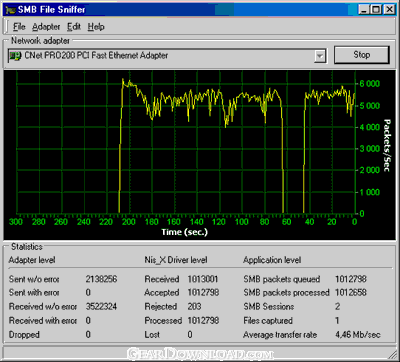Open the File menu

click(x=19, y=27)
